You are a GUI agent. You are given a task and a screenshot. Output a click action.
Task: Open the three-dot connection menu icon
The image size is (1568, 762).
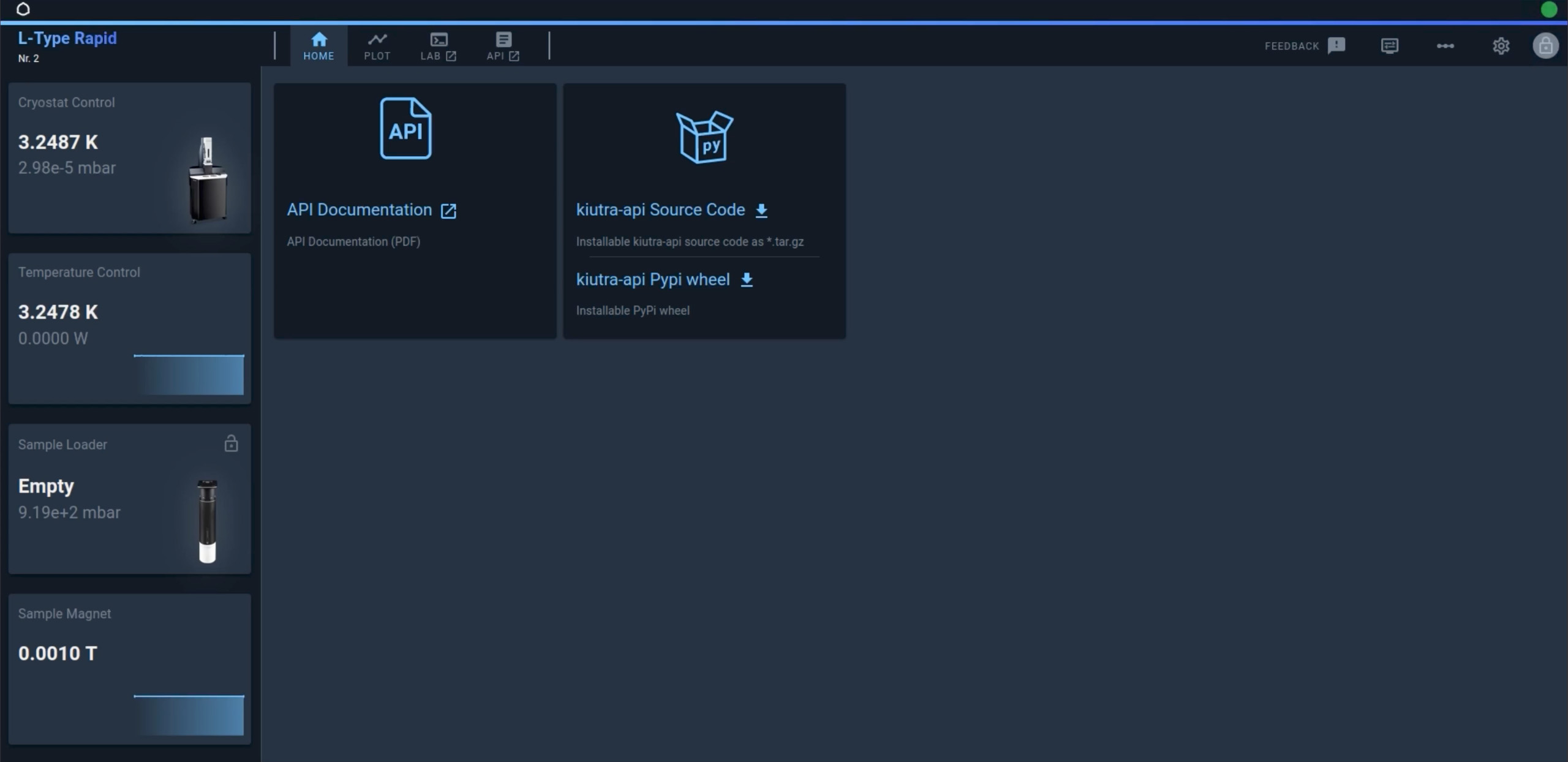click(1445, 46)
